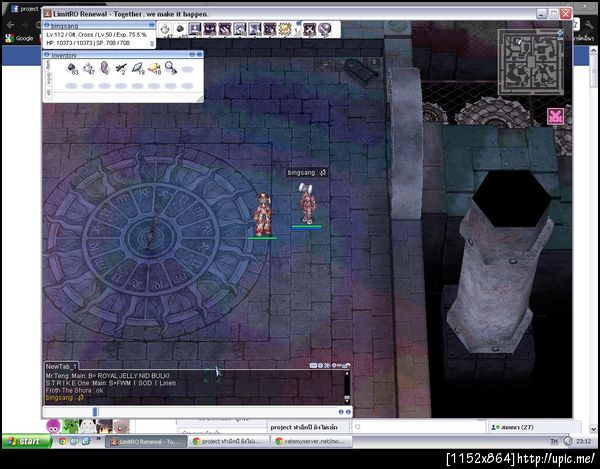Click the first small icon above the chat window

313,366
